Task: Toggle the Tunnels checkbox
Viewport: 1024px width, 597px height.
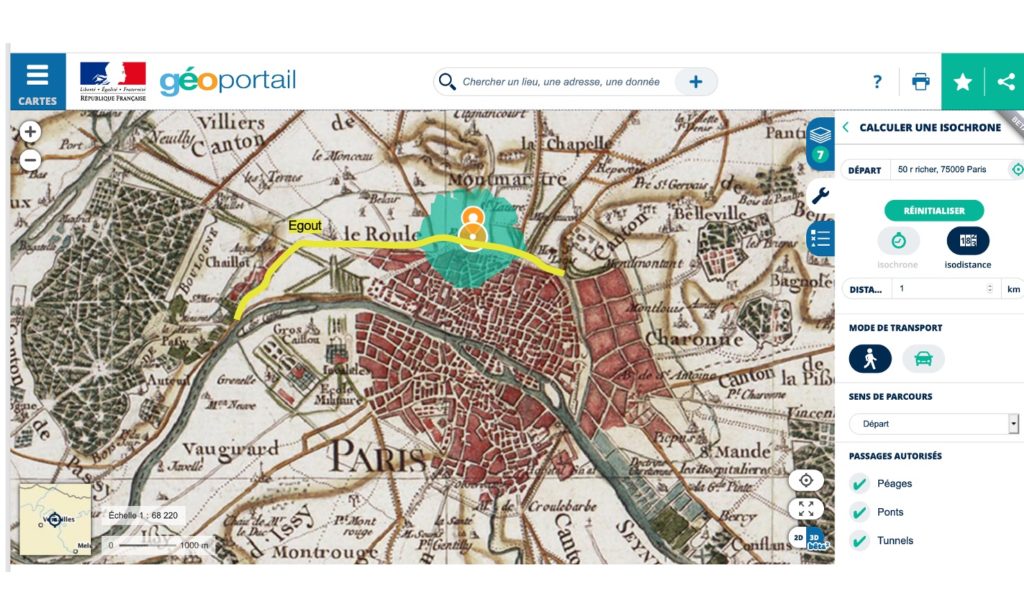Action: point(859,541)
